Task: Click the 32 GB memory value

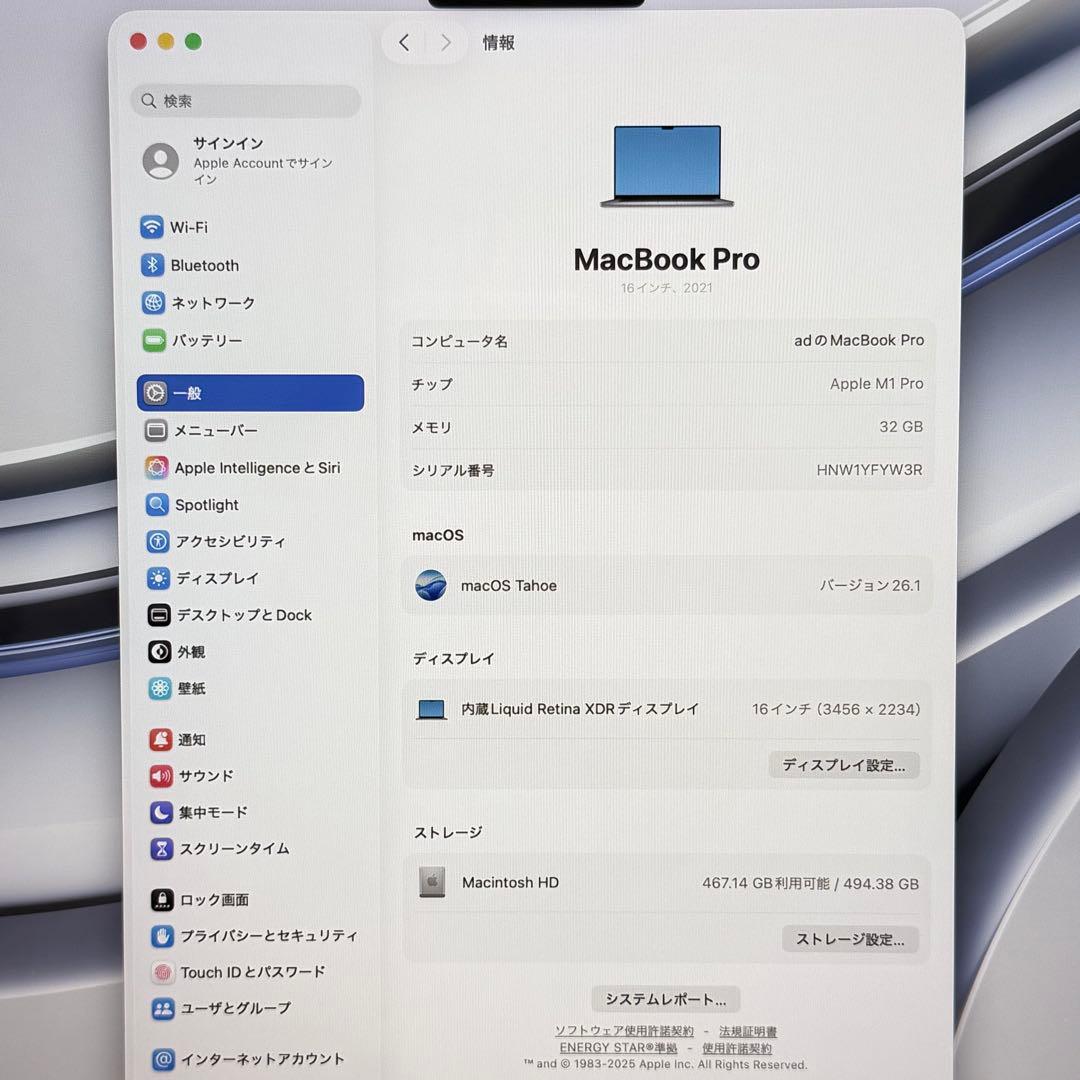Action: pyautogui.click(x=901, y=427)
